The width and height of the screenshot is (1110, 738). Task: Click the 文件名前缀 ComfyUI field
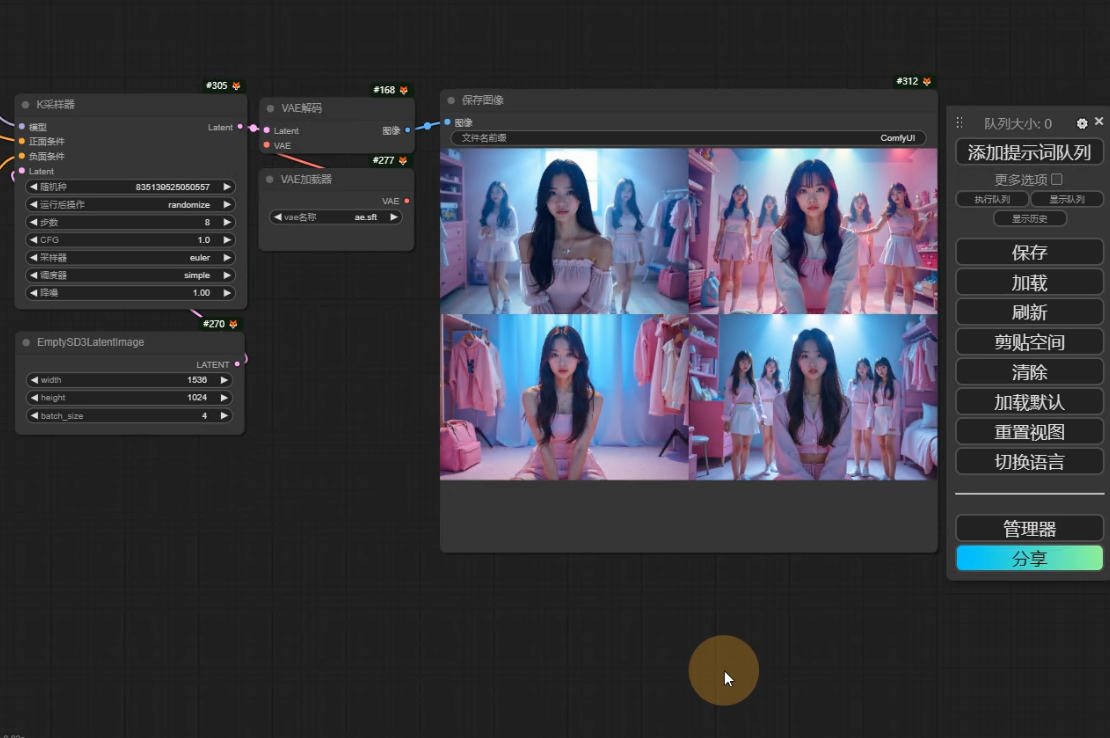[x=688, y=138]
